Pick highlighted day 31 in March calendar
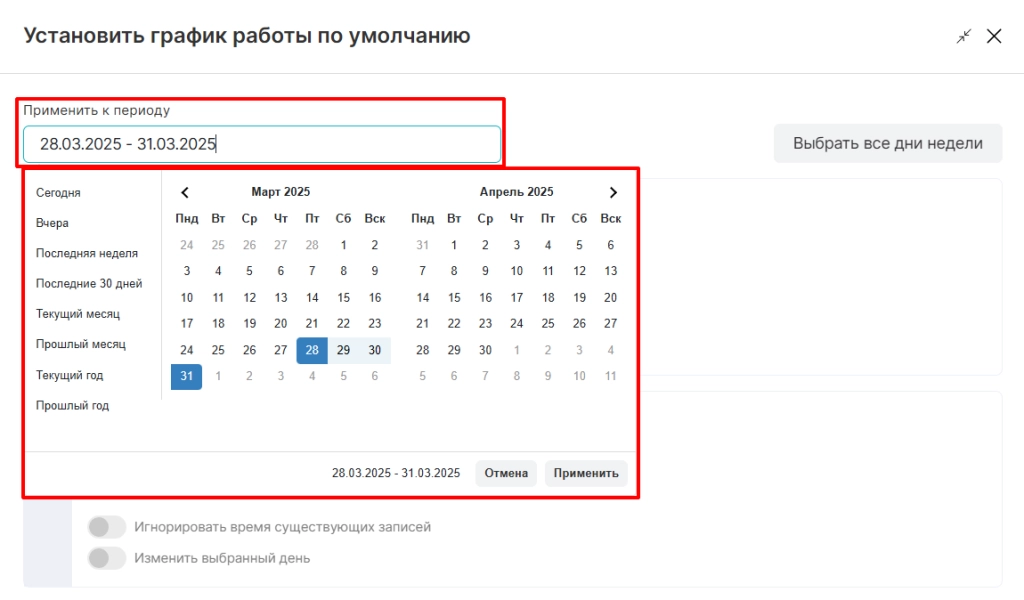1024x600 pixels. (x=187, y=376)
